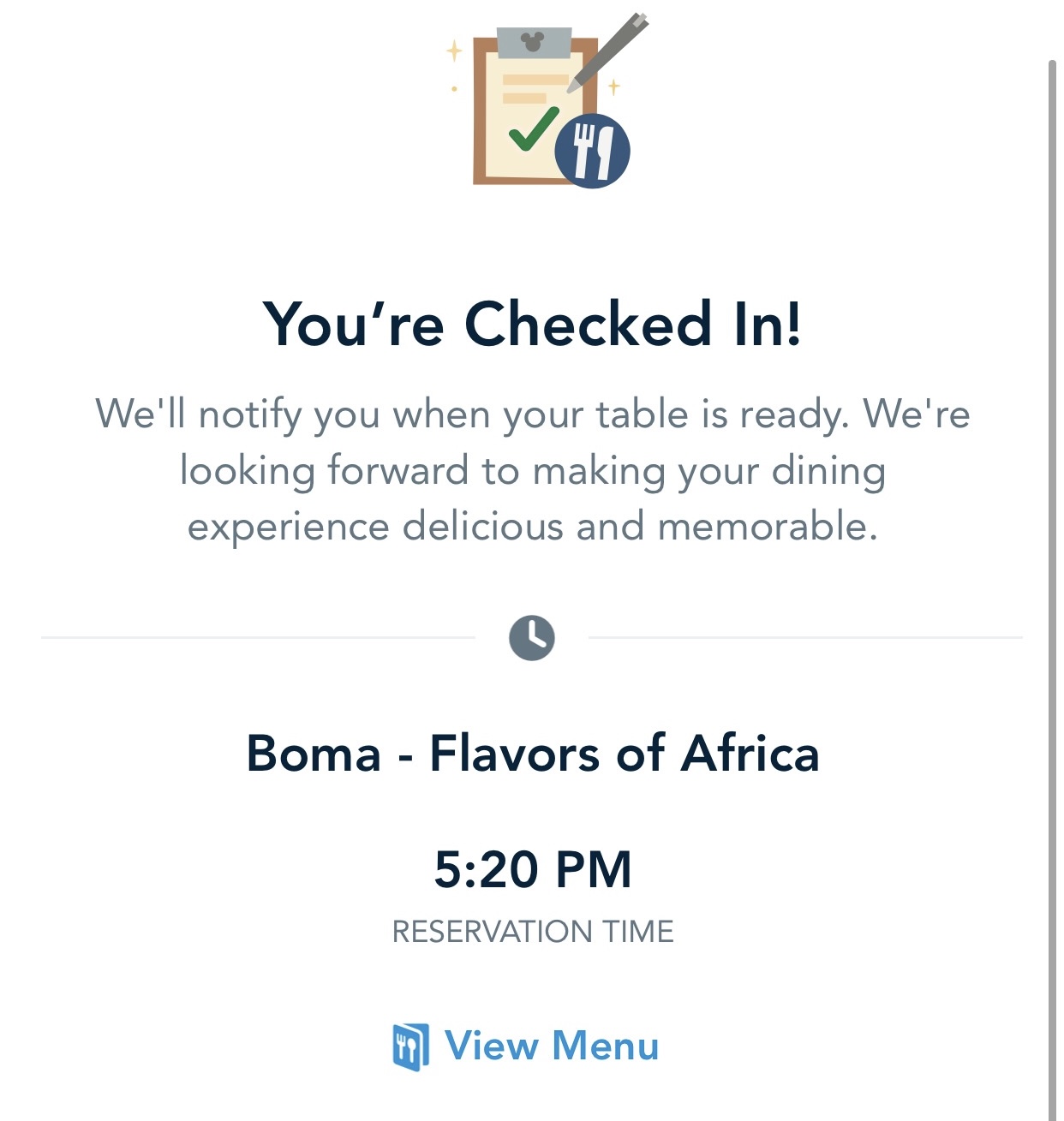Click the divider line left of clock
The width and height of the screenshot is (1064, 1121).
point(257,638)
